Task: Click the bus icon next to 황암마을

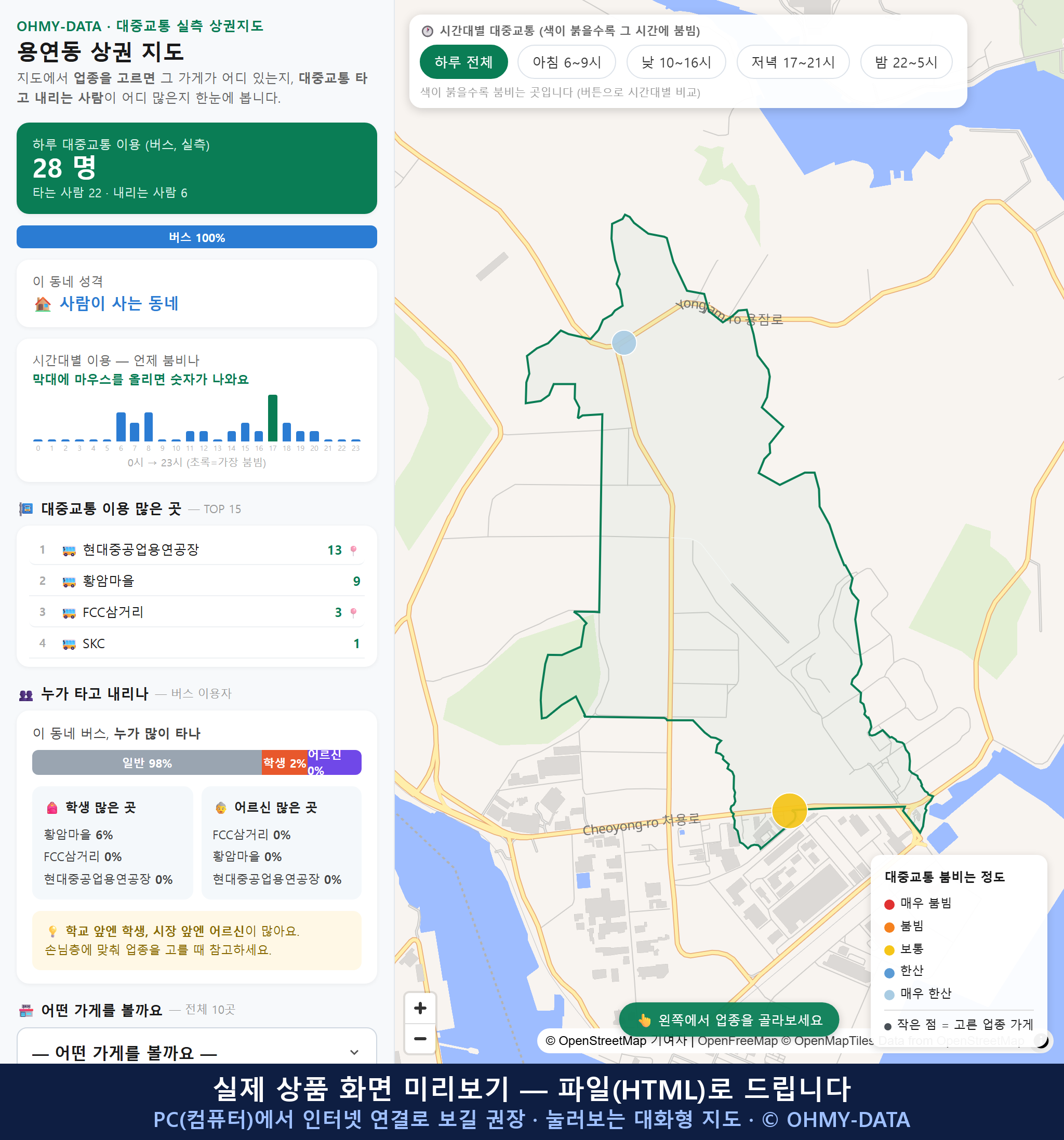Action: pos(69,582)
